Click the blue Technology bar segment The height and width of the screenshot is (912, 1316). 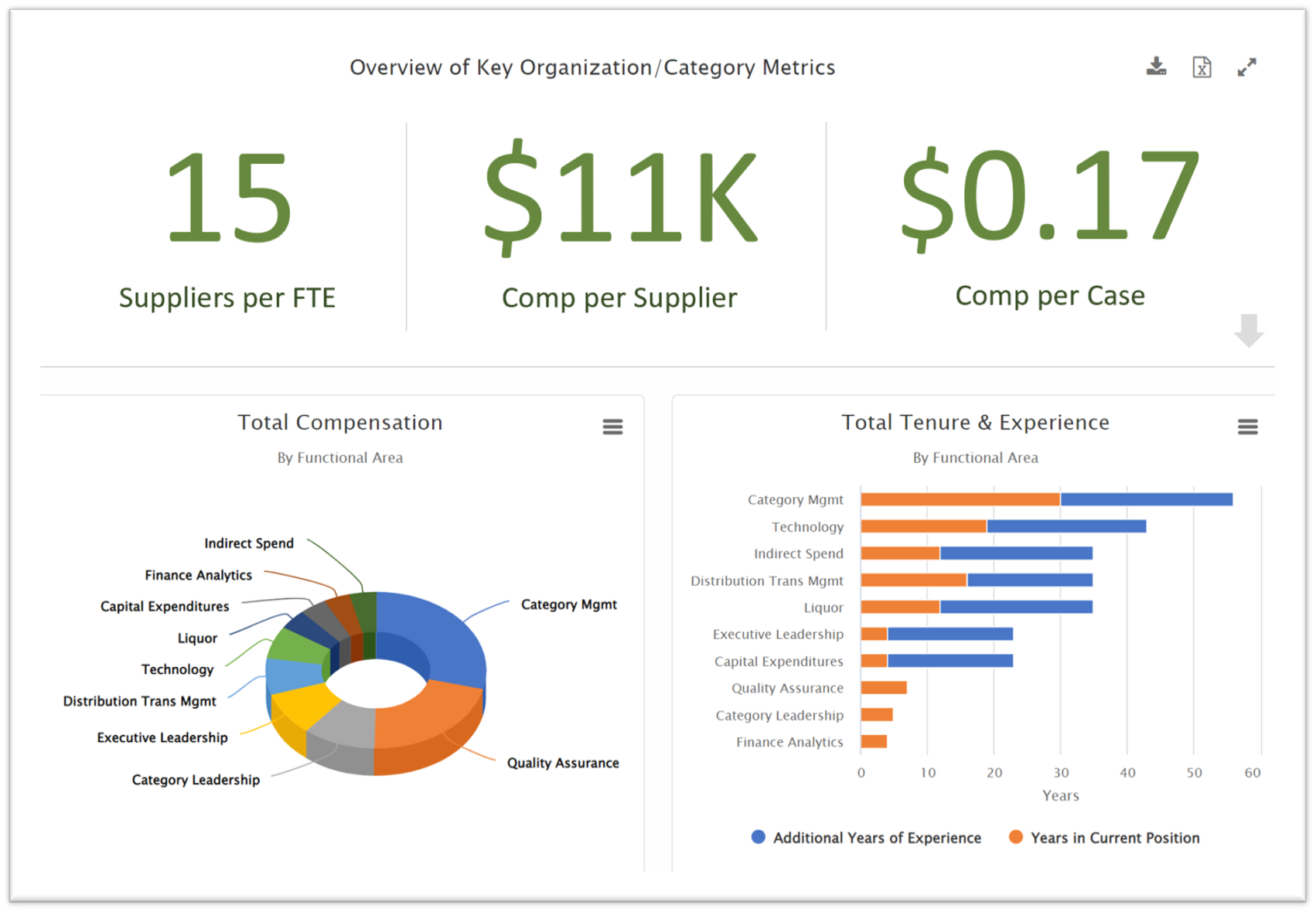point(1067,526)
